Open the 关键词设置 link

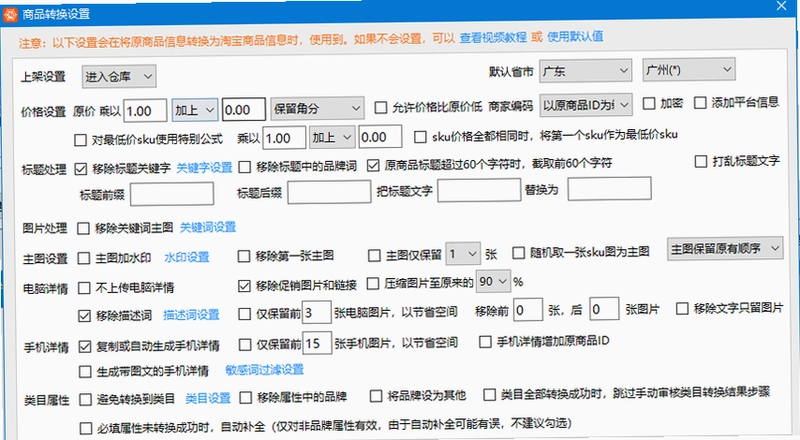point(208,227)
